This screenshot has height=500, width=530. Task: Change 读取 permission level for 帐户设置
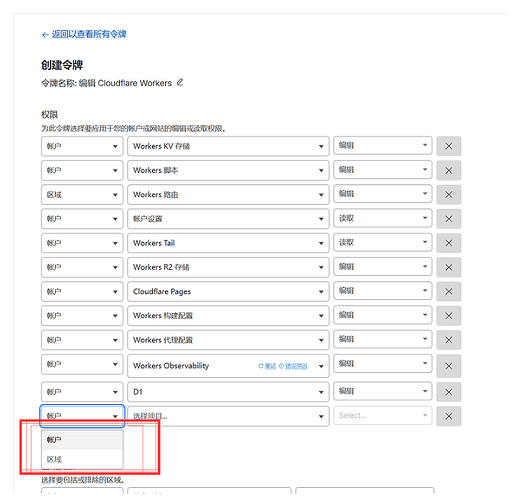click(383, 218)
